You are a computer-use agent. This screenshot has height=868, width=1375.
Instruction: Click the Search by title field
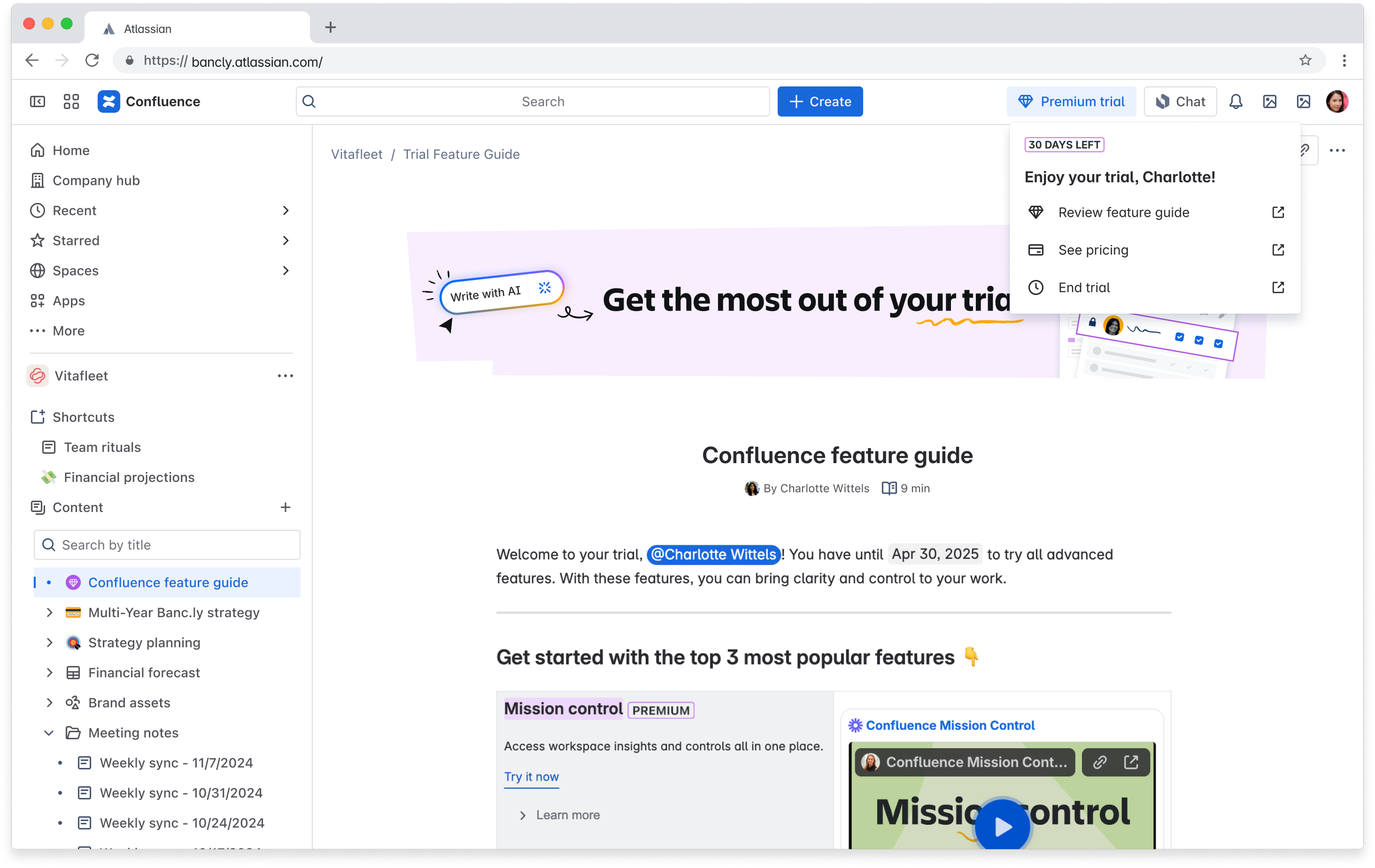(x=167, y=545)
